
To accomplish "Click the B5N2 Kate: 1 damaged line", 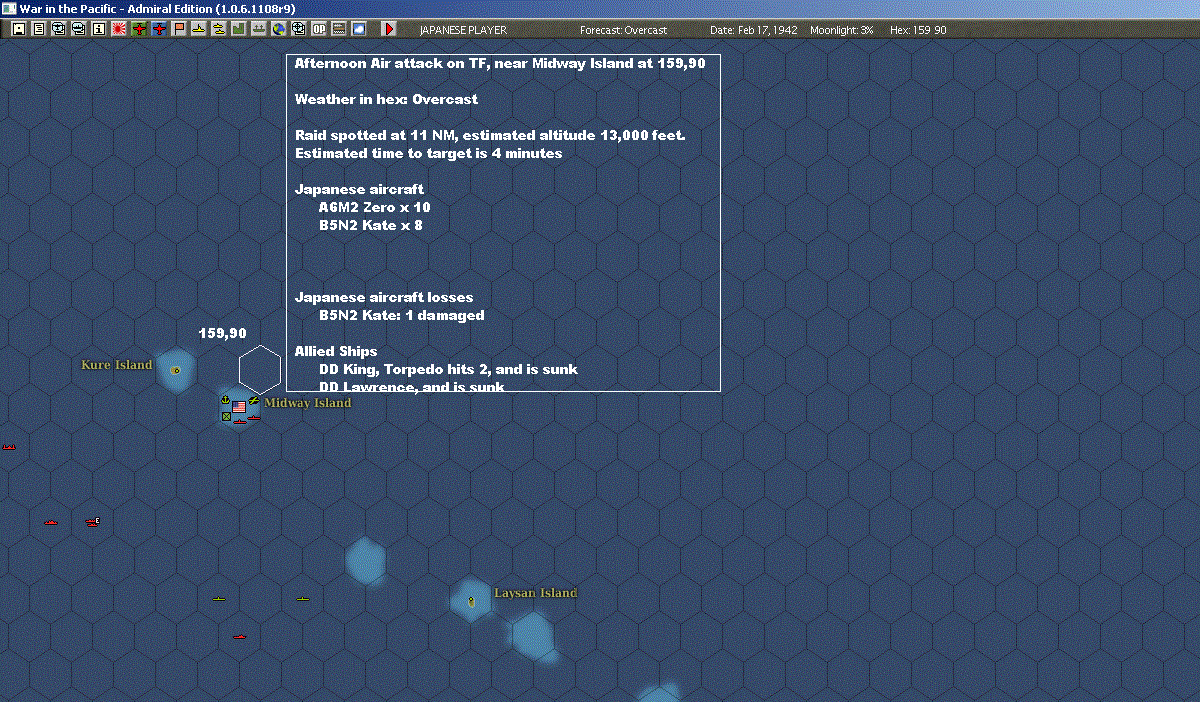I will click(401, 315).
